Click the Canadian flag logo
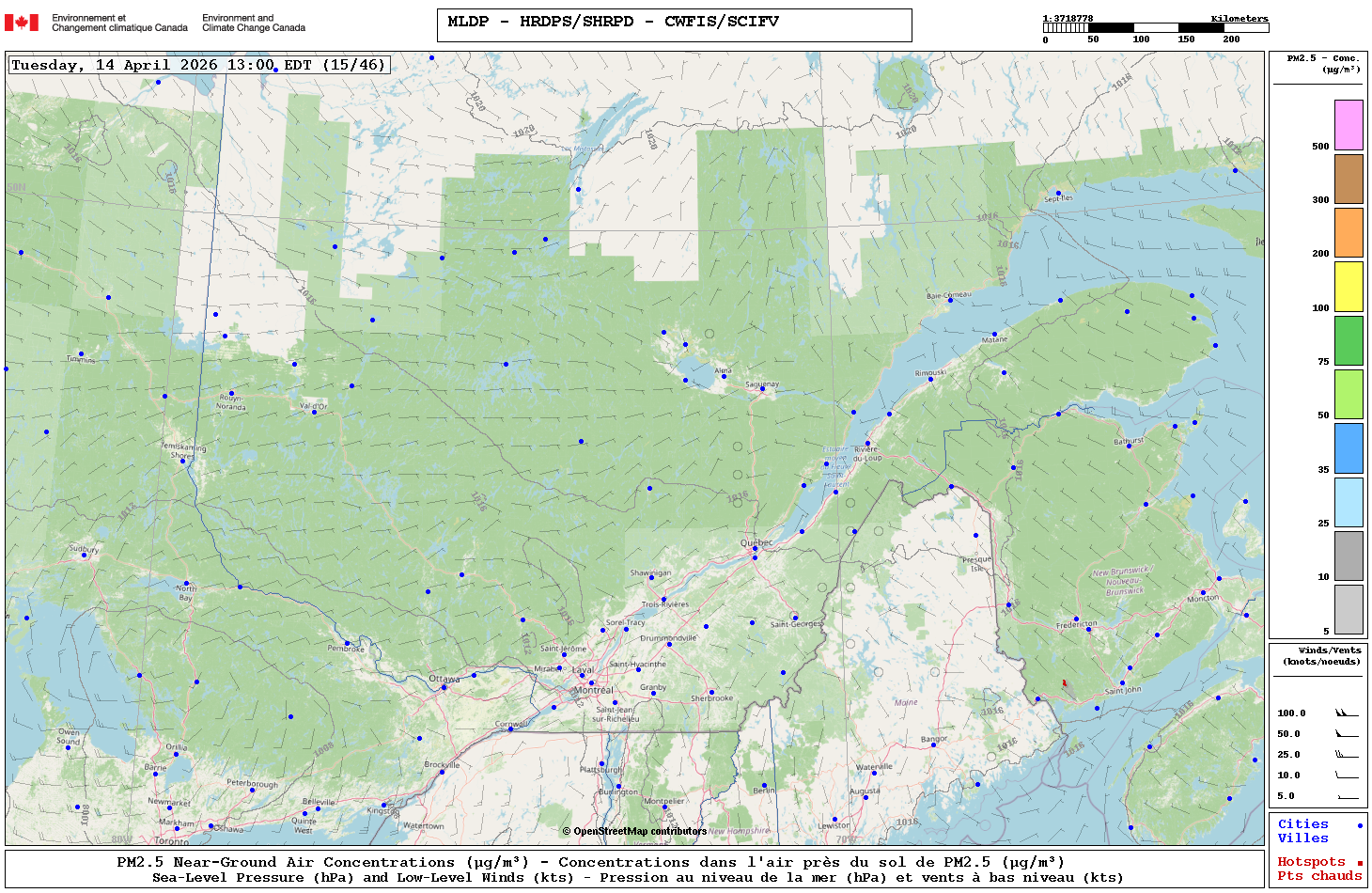This screenshot has height=893, width=1372. tap(22, 23)
